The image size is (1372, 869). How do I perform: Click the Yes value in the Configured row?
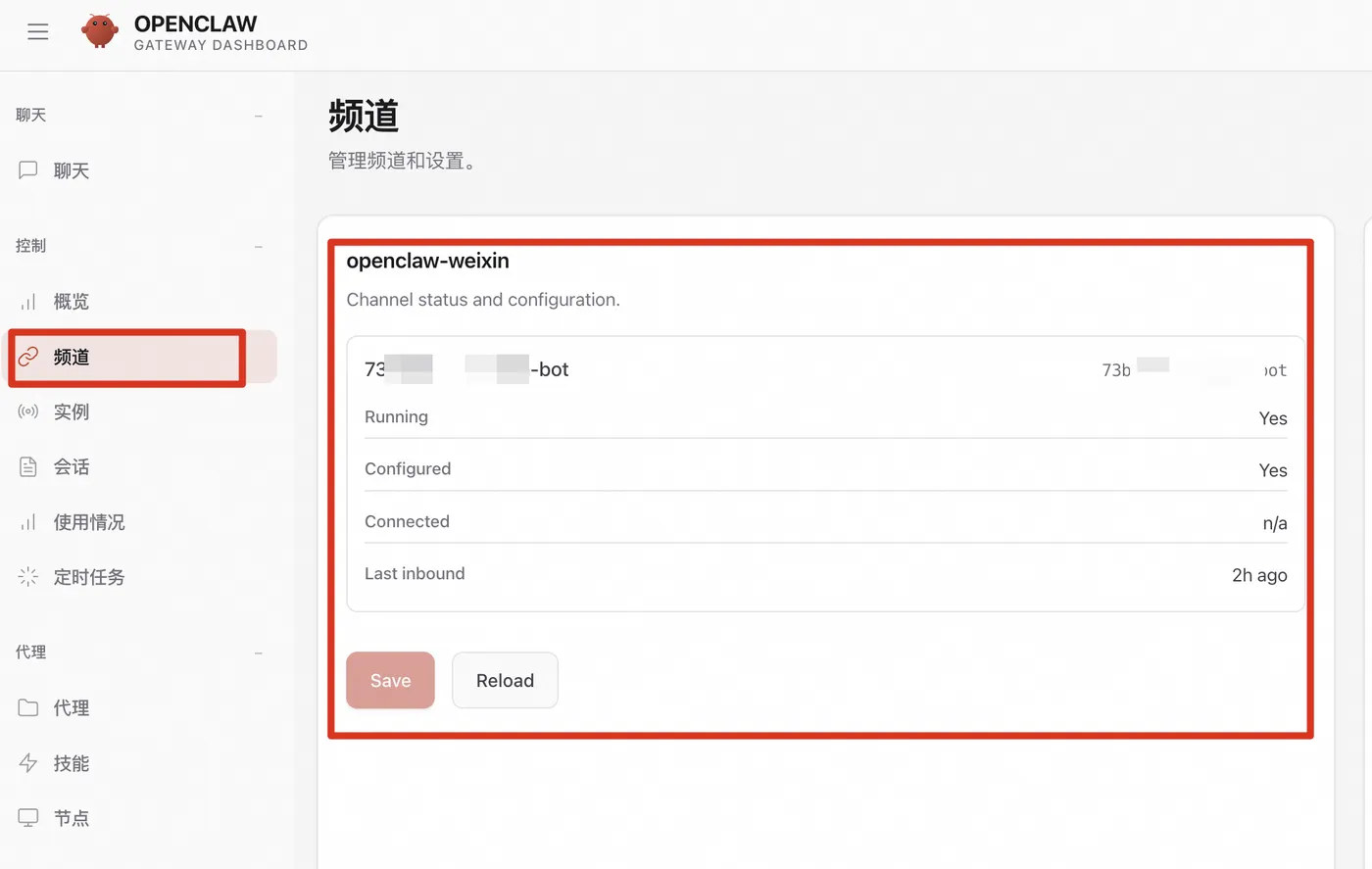click(x=1273, y=470)
